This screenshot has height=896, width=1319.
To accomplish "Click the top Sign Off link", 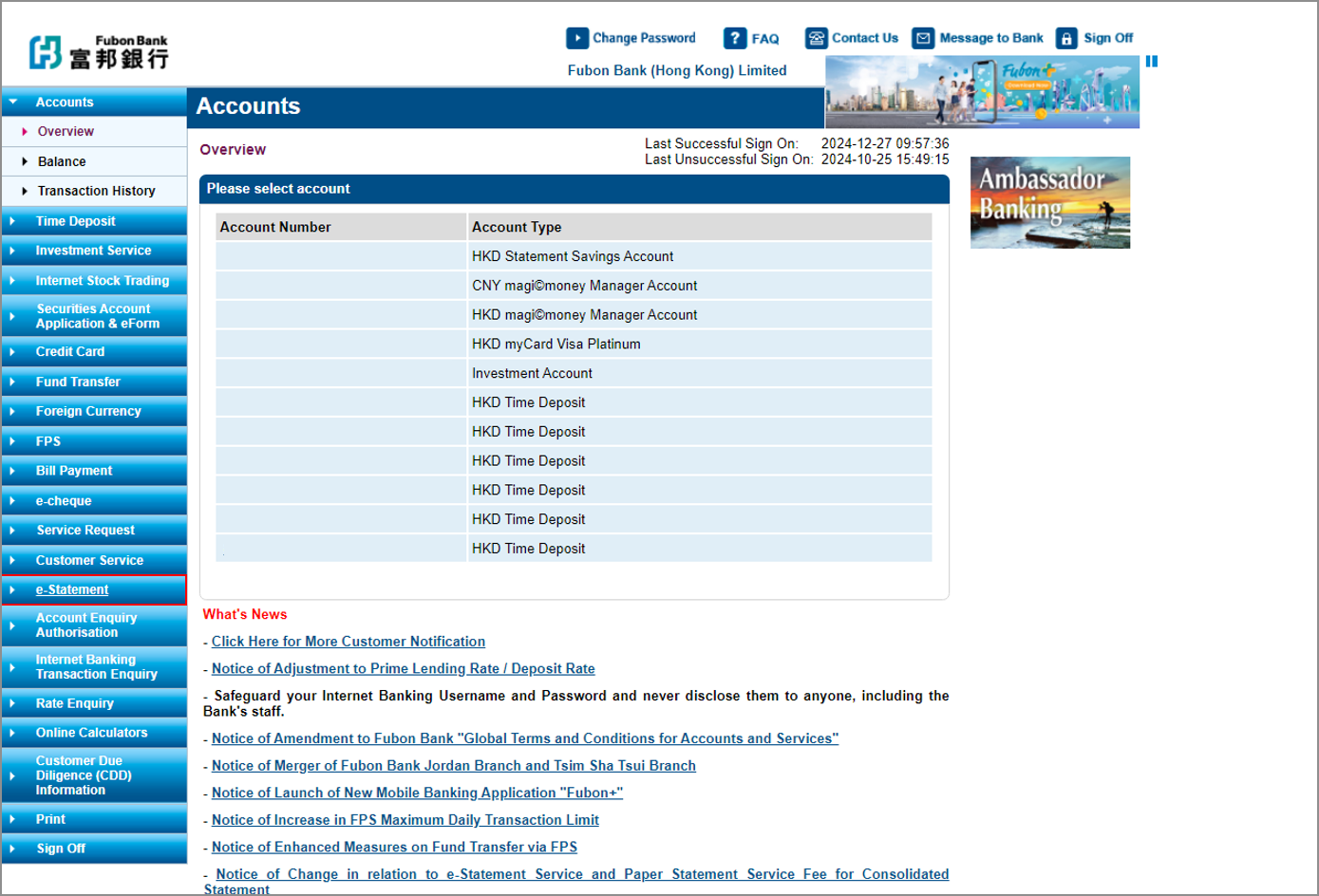I will 1108,38.
